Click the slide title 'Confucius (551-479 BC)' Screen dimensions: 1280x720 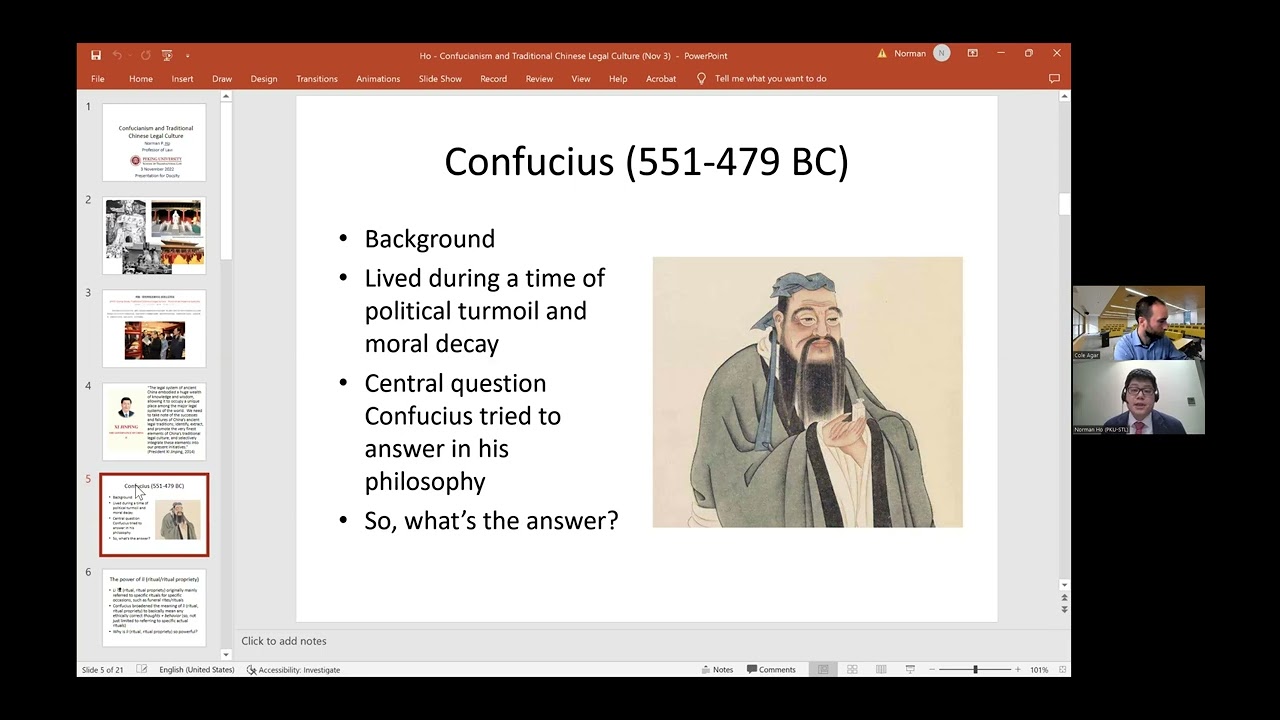pos(646,162)
